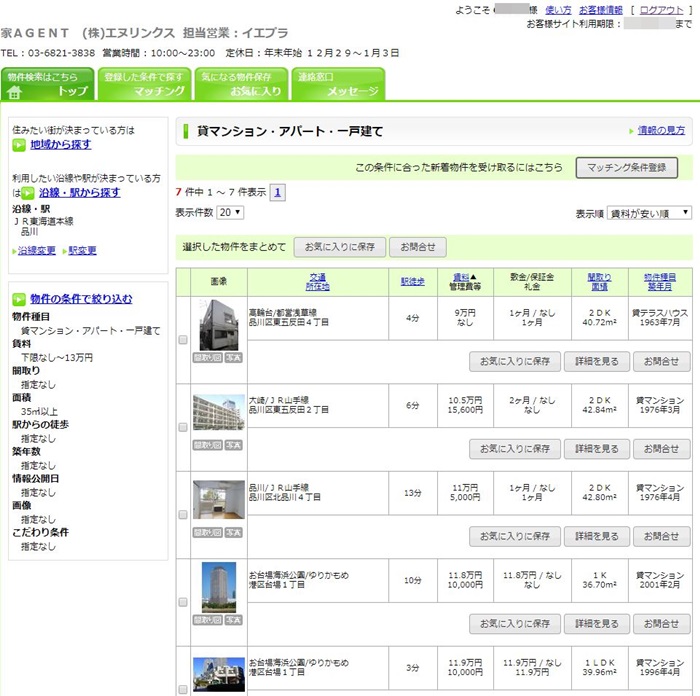Image resolution: width=700 pixels, height=696 pixels.
Task: View details of 高輪台 listing
Action: [x=597, y=362]
